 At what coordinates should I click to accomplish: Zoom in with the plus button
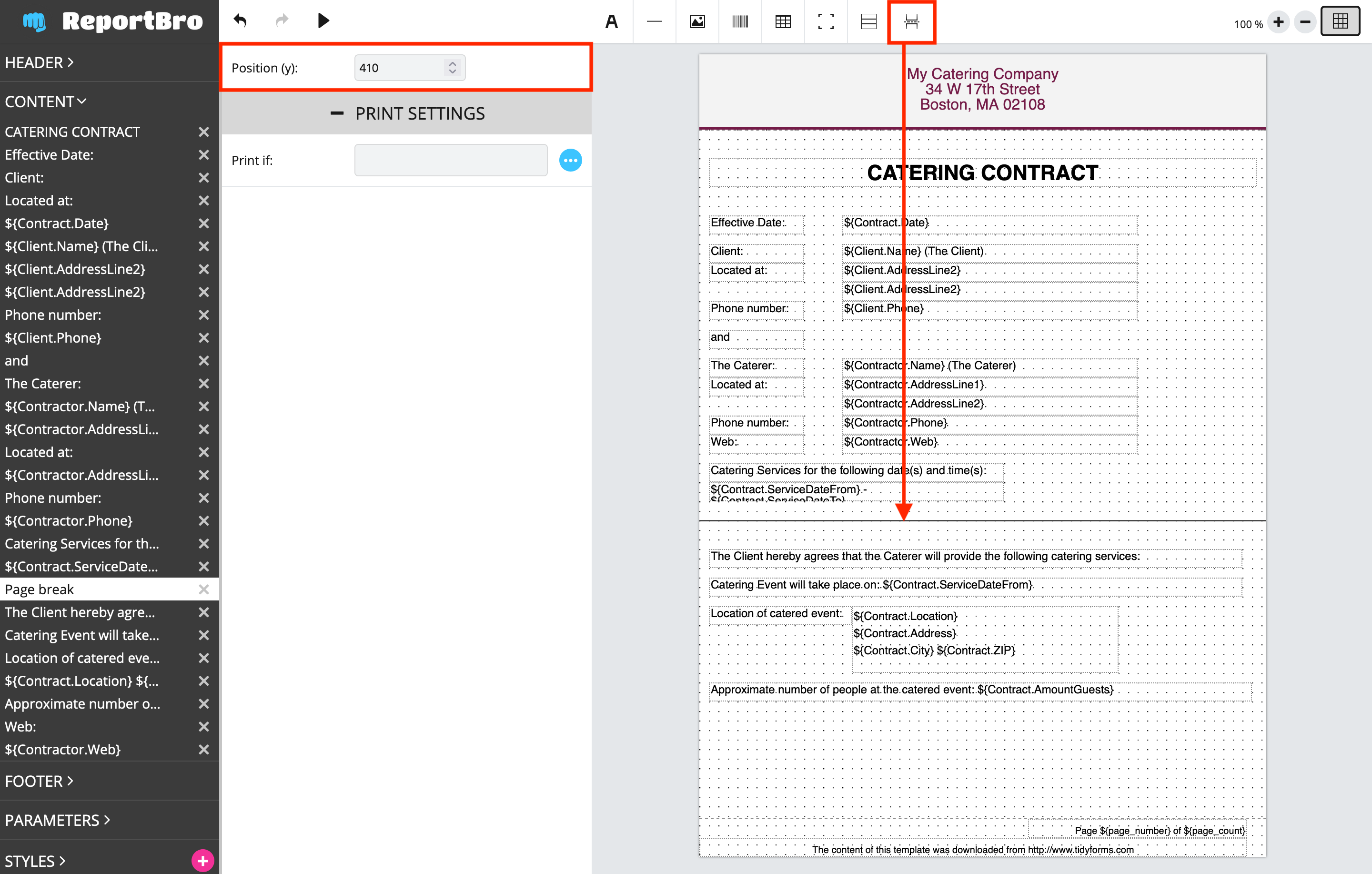click(1279, 22)
